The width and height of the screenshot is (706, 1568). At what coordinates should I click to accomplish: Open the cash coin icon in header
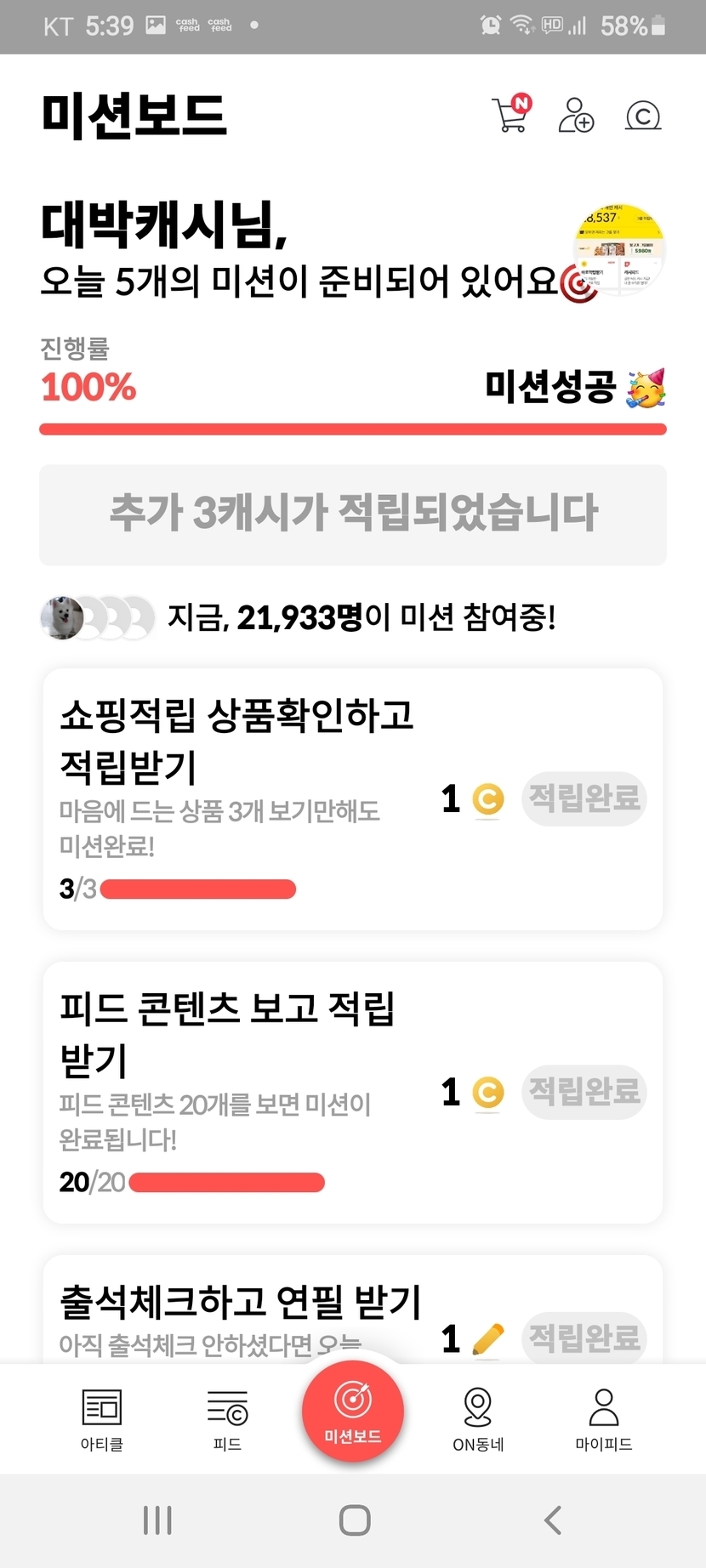(x=642, y=115)
